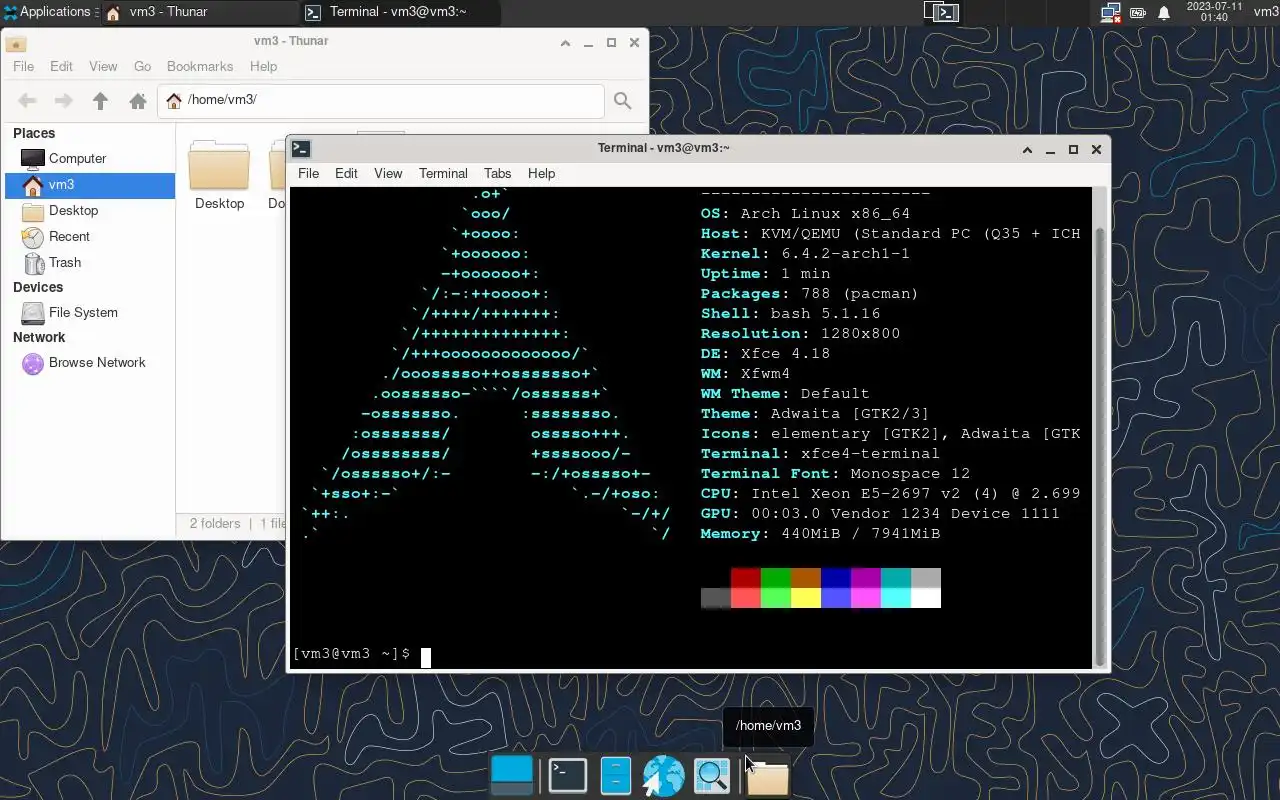
Task: Launch File Manager from dock
Action: pos(616,776)
